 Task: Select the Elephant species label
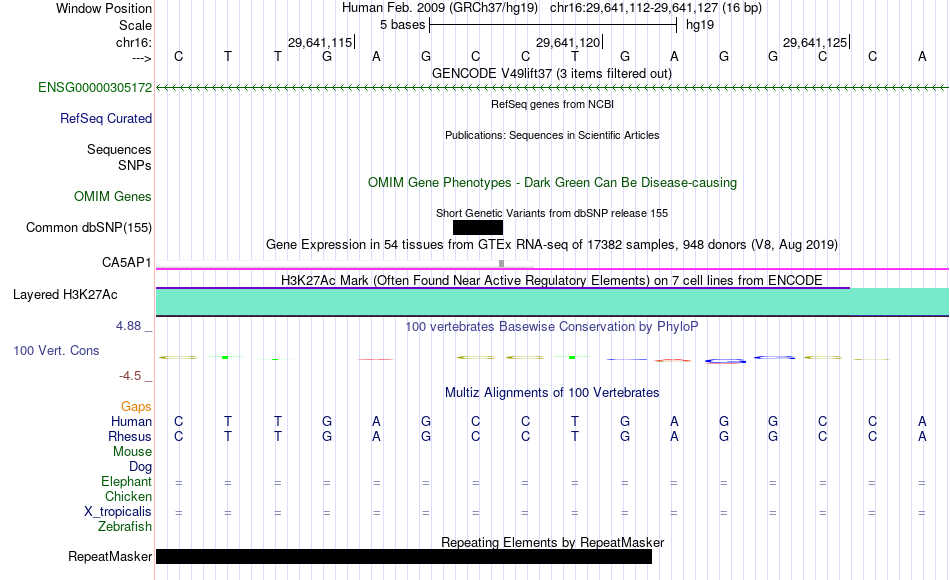pos(126,481)
